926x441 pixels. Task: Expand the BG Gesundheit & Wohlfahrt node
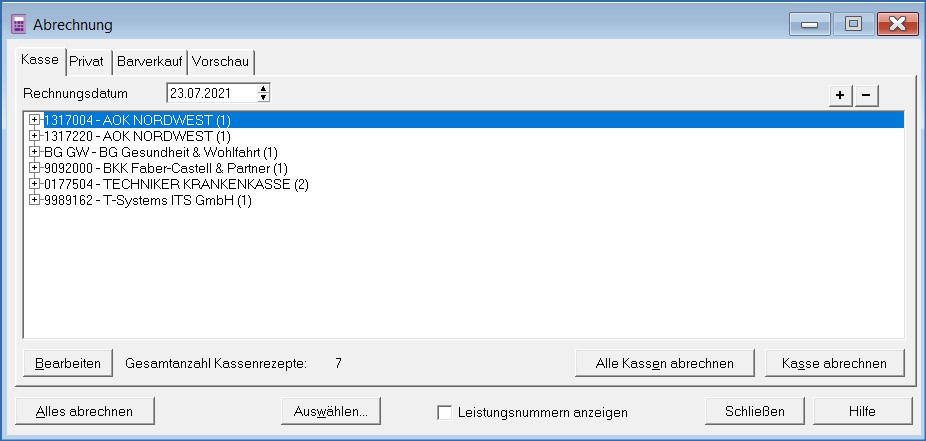pos(35,152)
